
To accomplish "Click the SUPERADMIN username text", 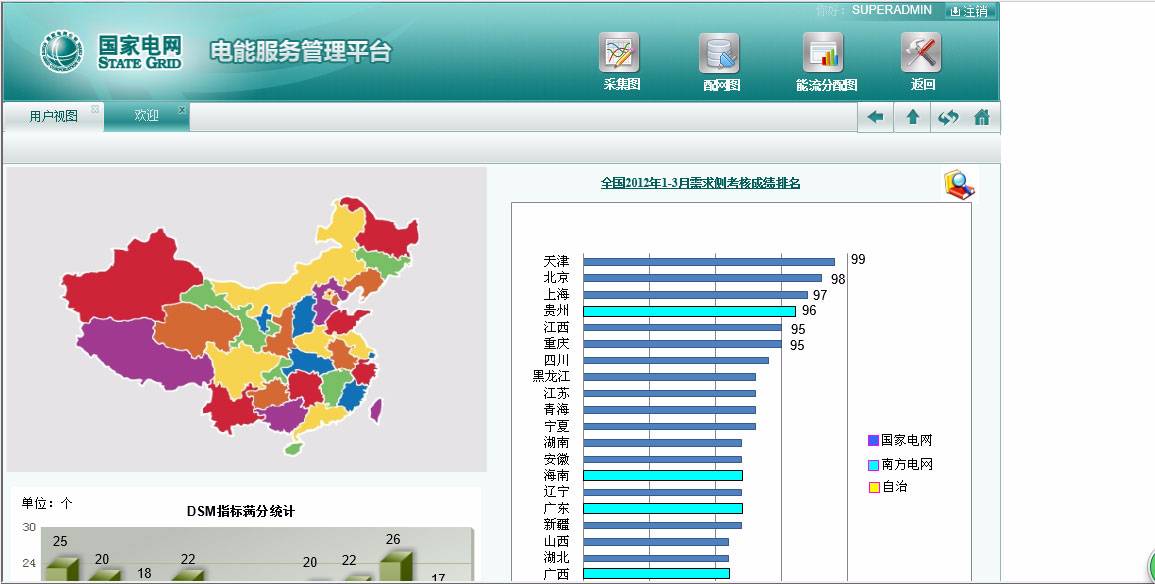I will pyautogui.click(x=891, y=10).
